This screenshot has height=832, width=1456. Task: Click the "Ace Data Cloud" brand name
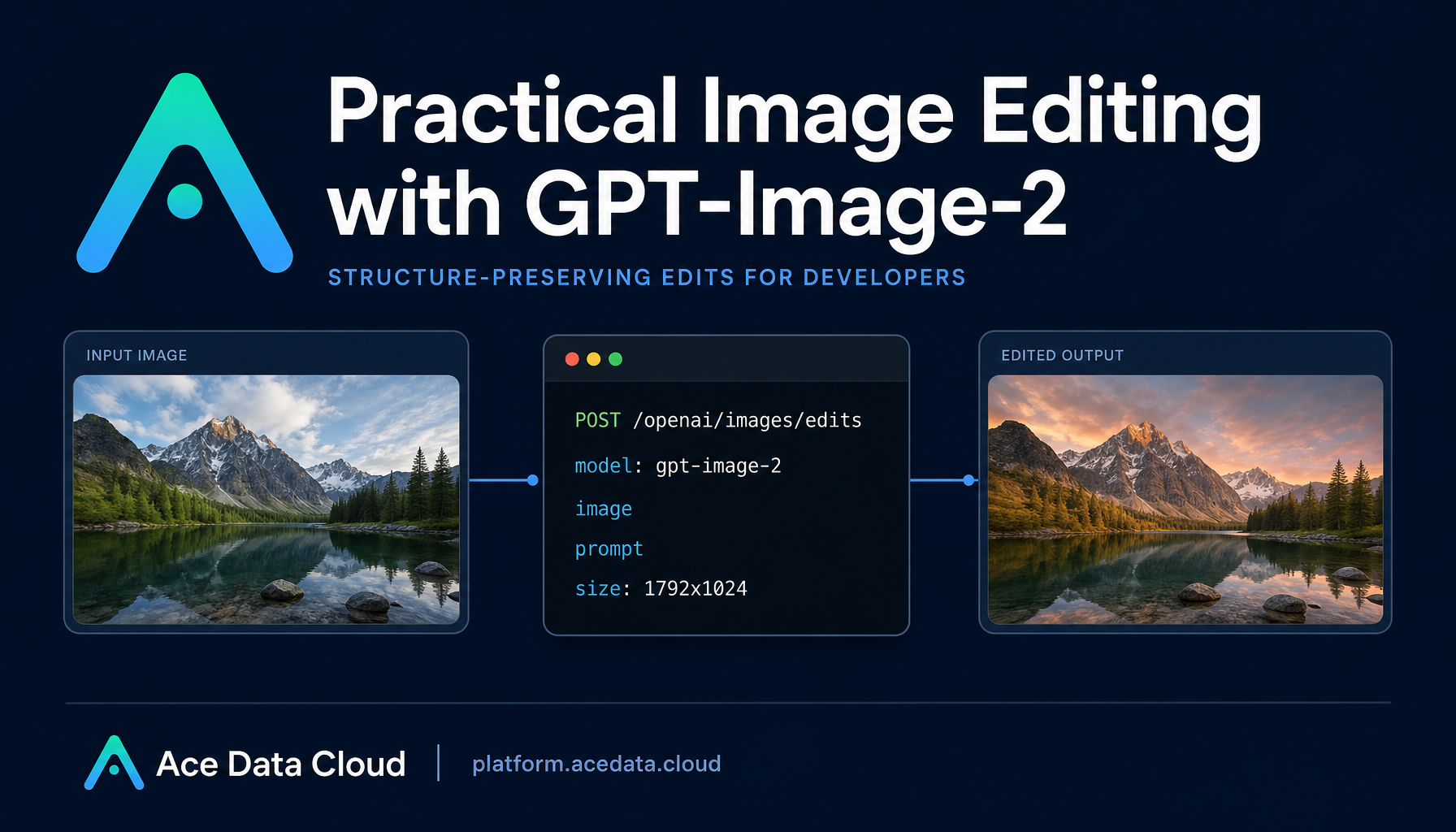[x=280, y=764]
